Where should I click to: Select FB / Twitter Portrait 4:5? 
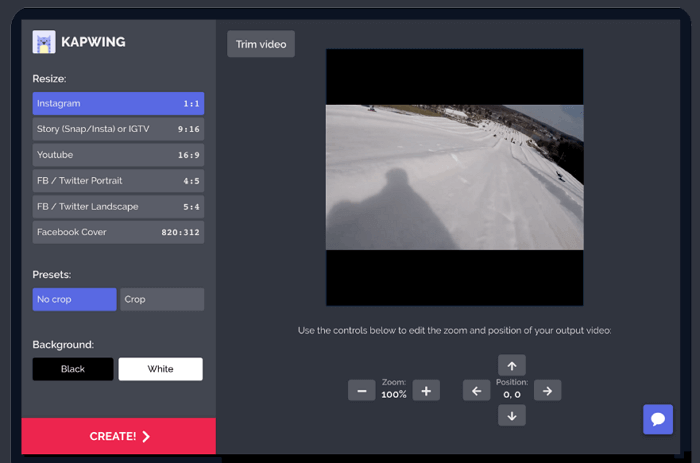[x=118, y=181]
